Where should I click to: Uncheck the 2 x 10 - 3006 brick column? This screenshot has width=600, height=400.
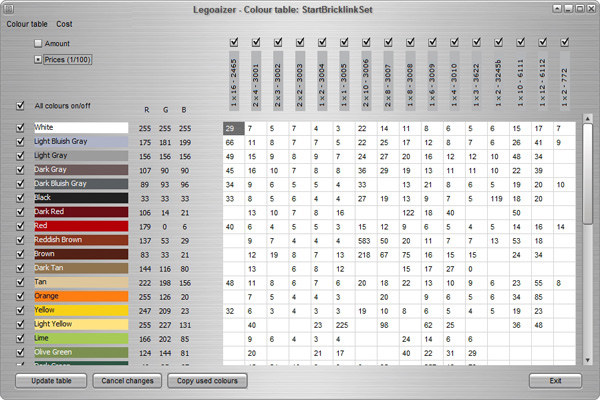(366, 42)
